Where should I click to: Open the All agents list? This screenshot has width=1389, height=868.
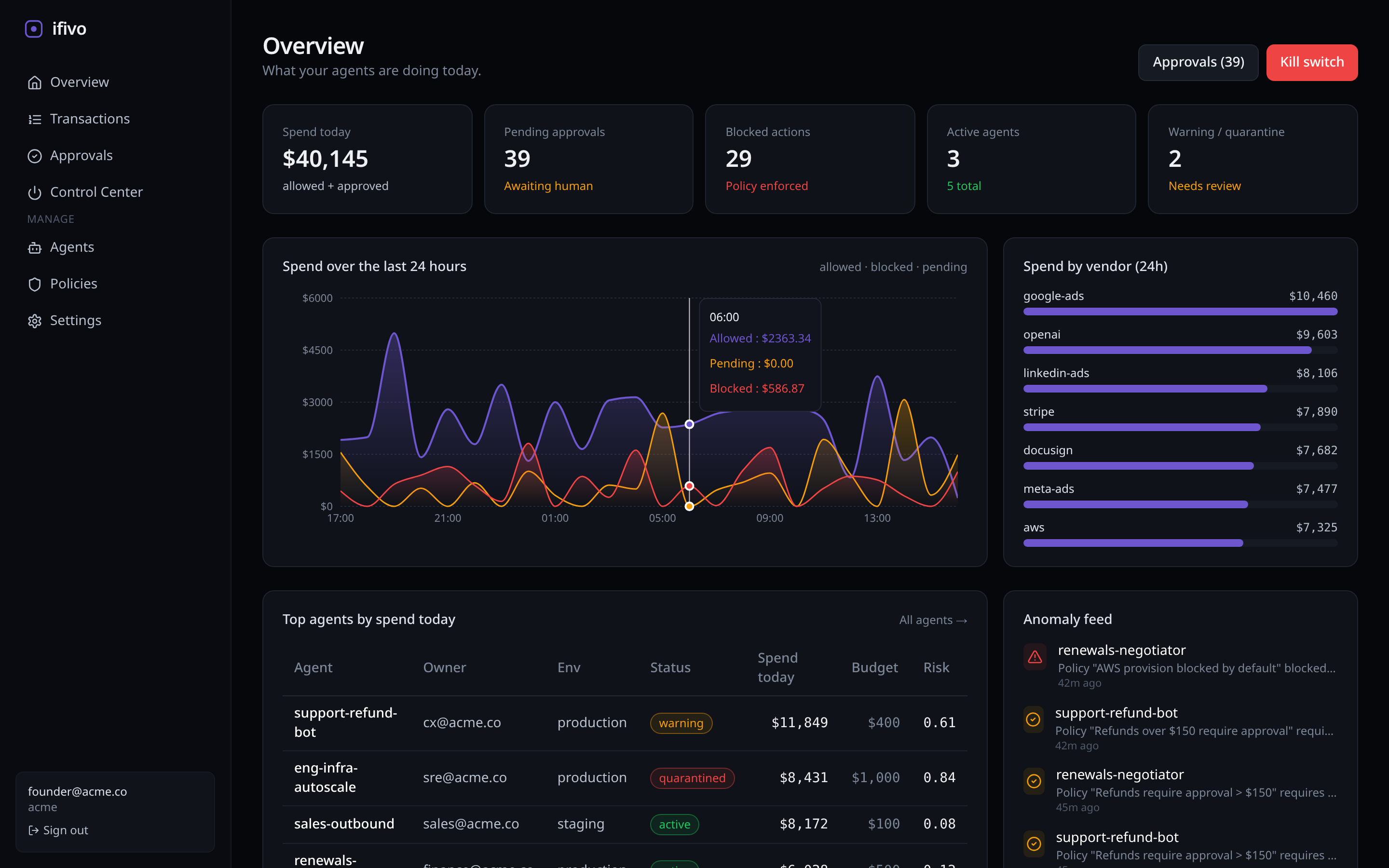point(933,620)
